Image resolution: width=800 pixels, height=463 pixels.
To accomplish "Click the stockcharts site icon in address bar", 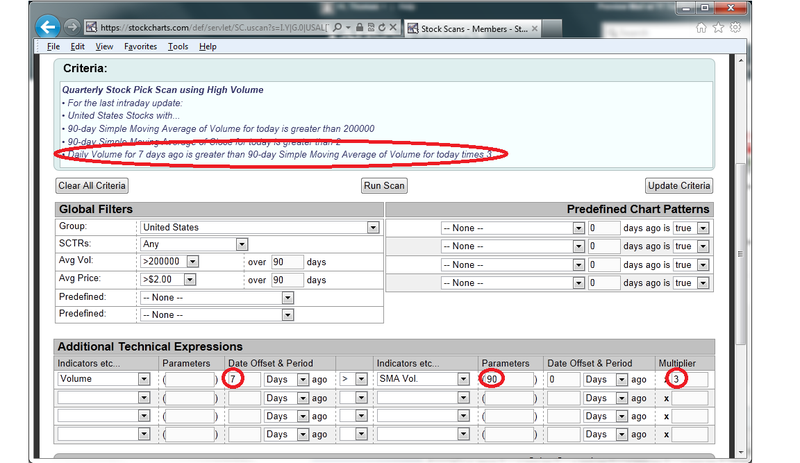I will pos(91,28).
